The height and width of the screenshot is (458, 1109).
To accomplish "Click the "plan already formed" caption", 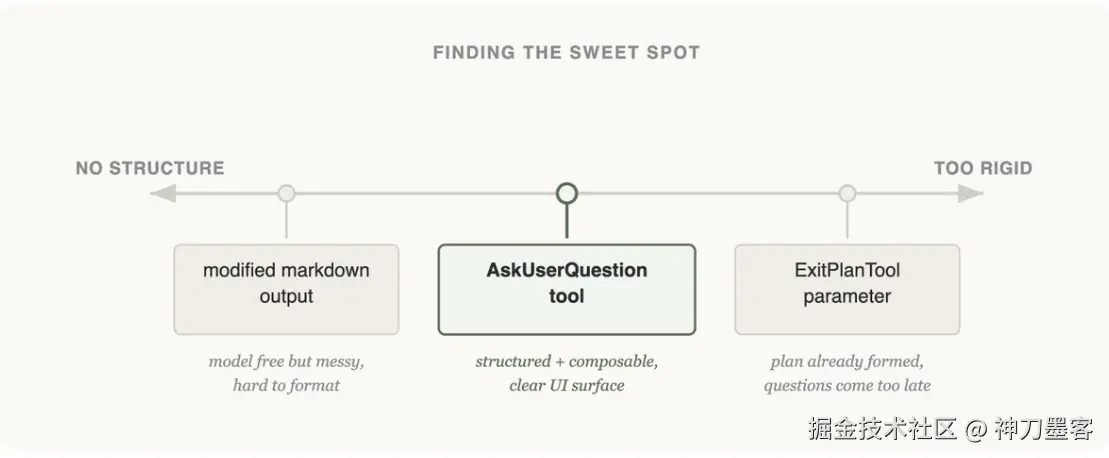I will pyautogui.click(x=847, y=361).
